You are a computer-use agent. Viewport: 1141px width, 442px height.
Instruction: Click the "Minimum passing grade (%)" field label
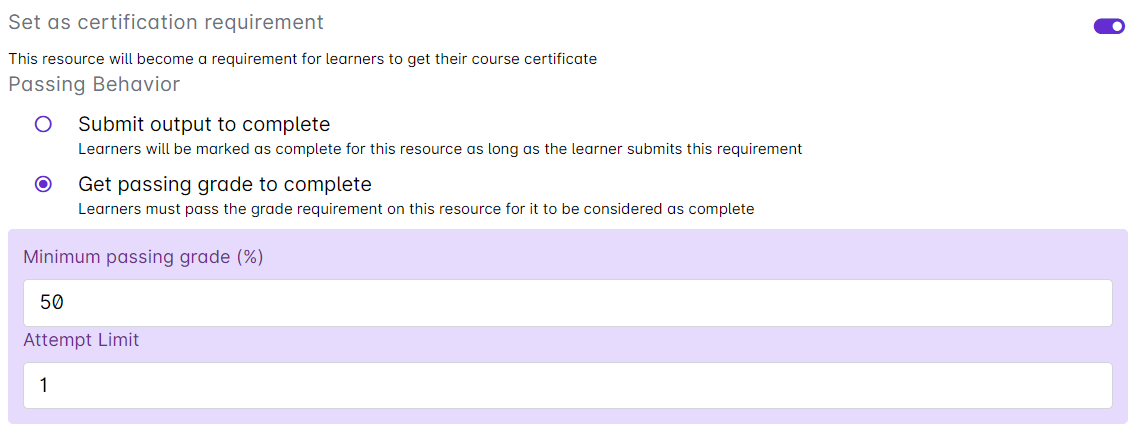click(x=143, y=257)
